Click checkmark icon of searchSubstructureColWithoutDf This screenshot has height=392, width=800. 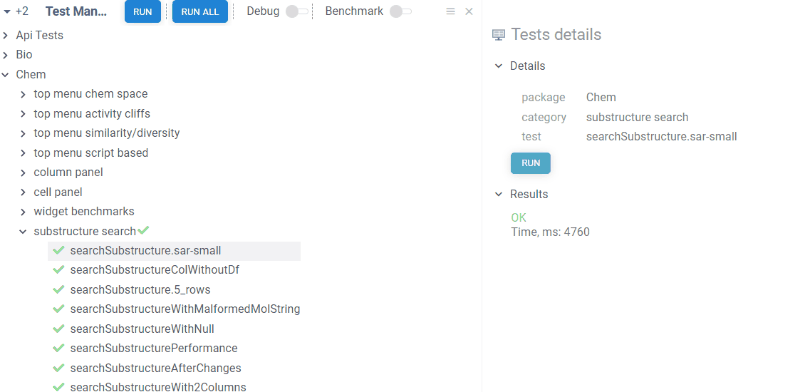[x=59, y=270]
